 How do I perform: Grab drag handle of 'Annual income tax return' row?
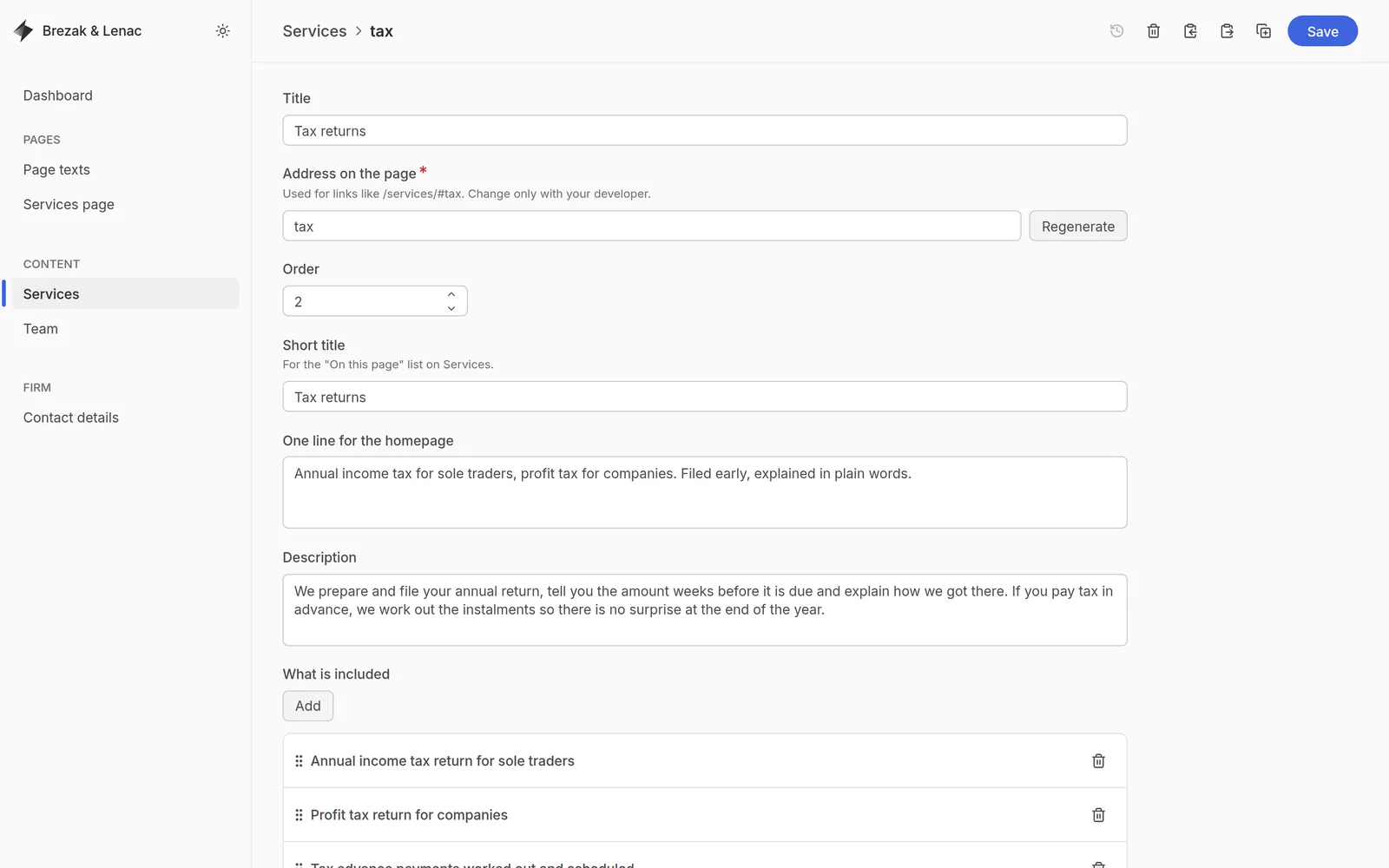click(x=299, y=761)
